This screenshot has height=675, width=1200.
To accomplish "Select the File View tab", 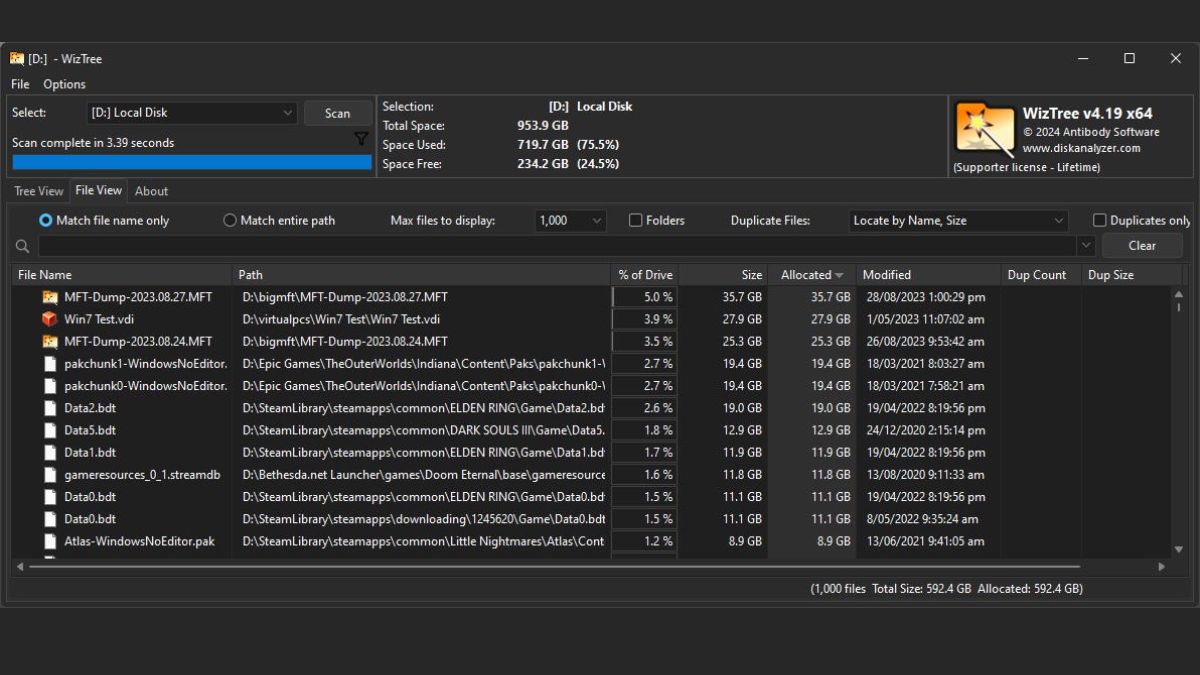I will tap(99, 190).
